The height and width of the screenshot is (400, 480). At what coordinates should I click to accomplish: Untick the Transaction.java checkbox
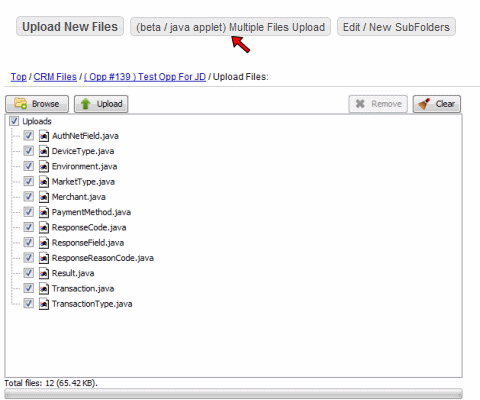point(29,288)
